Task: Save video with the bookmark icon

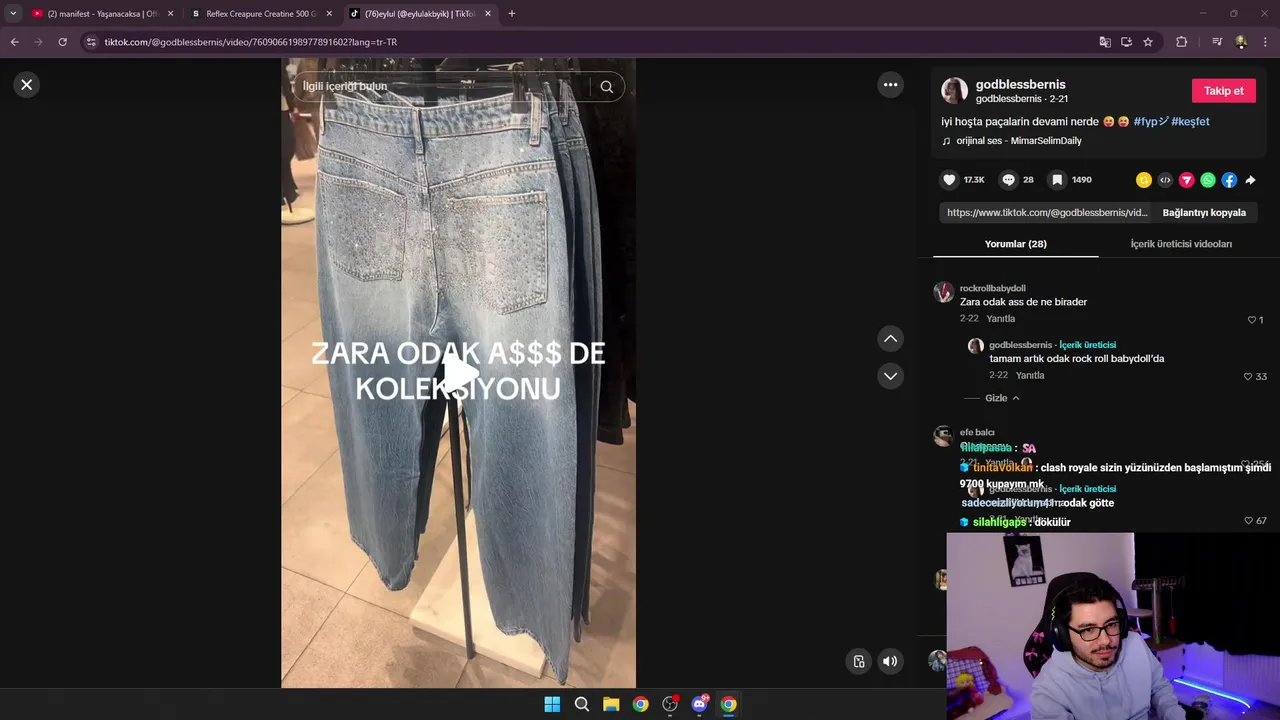Action: coord(1057,180)
